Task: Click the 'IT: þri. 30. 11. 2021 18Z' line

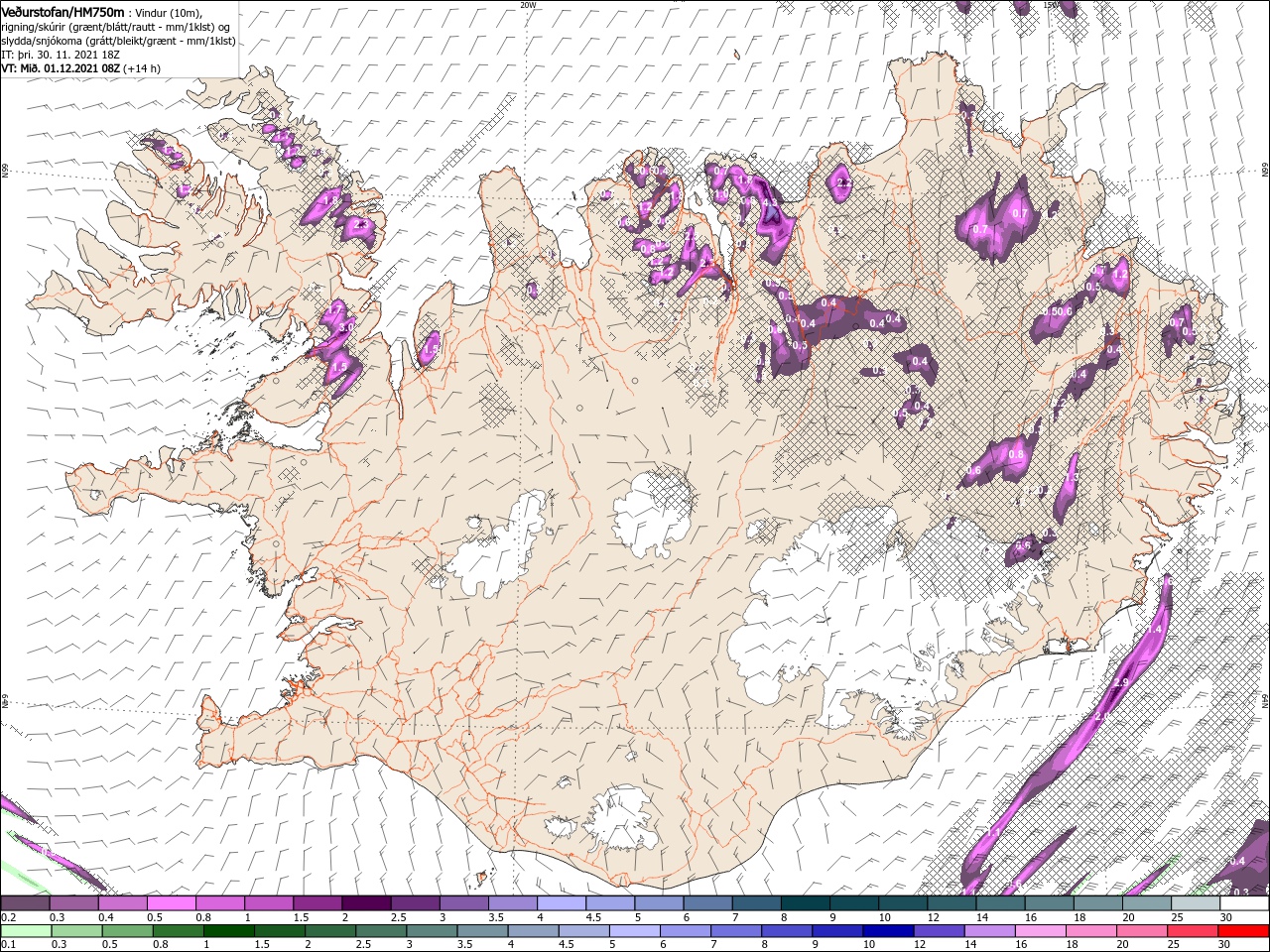Action: coord(62,55)
